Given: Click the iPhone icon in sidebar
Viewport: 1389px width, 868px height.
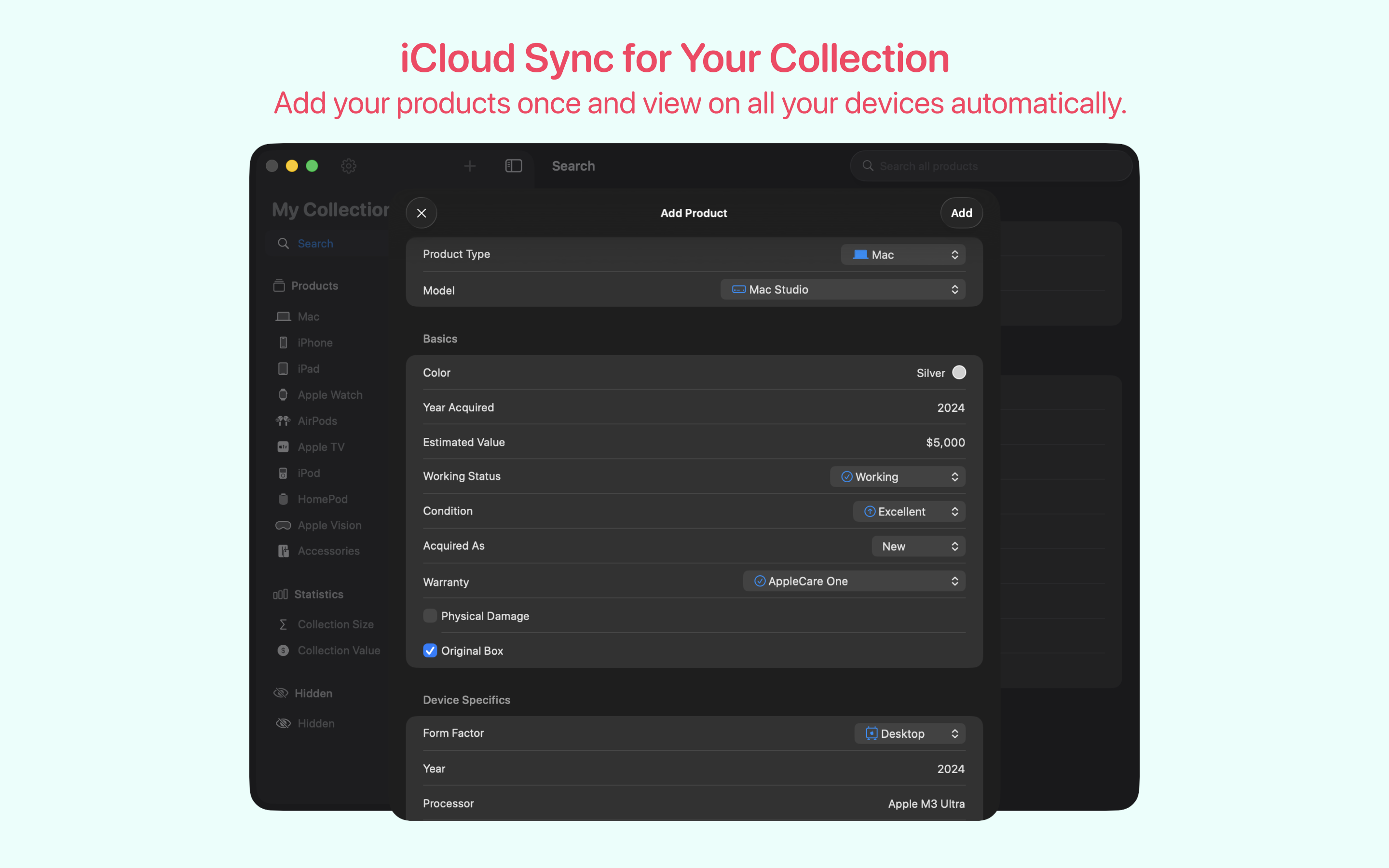Looking at the screenshot, I should 283,343.
